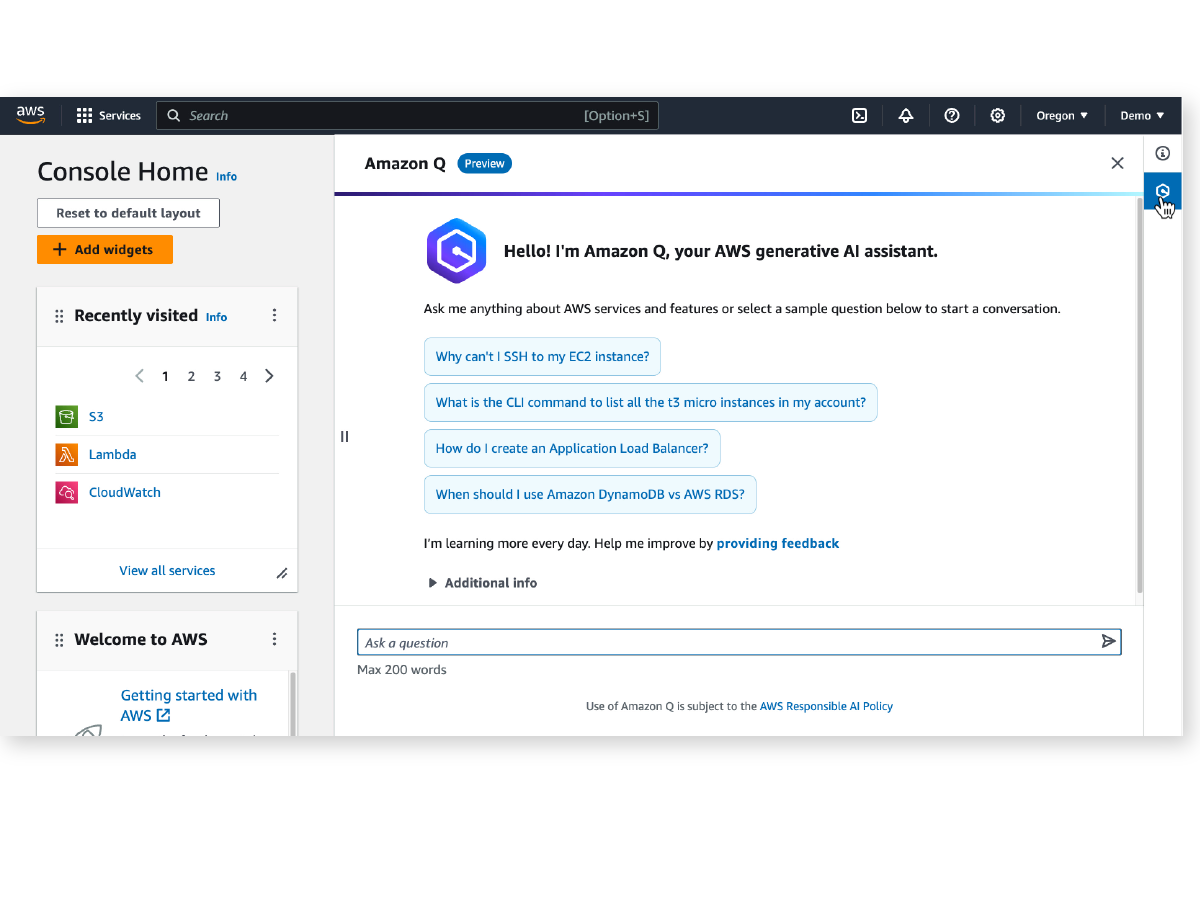Screen dimensions: 1200x900
Task: Click the Add widgets button
Action: (x=105, y=250)
